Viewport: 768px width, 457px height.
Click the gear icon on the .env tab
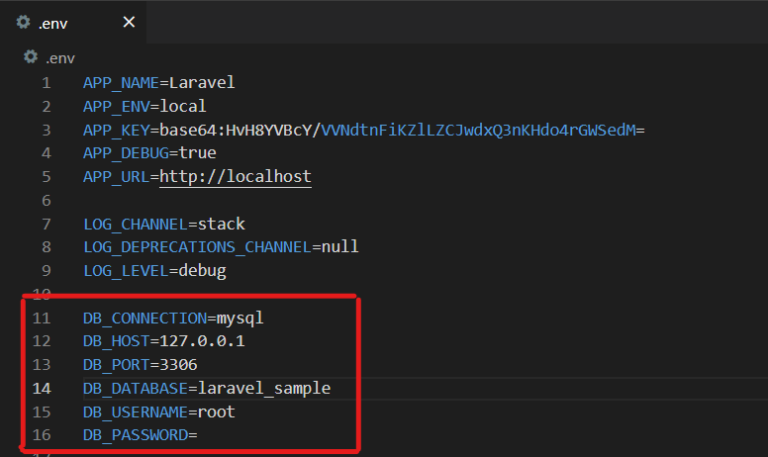tap(23, 21)
